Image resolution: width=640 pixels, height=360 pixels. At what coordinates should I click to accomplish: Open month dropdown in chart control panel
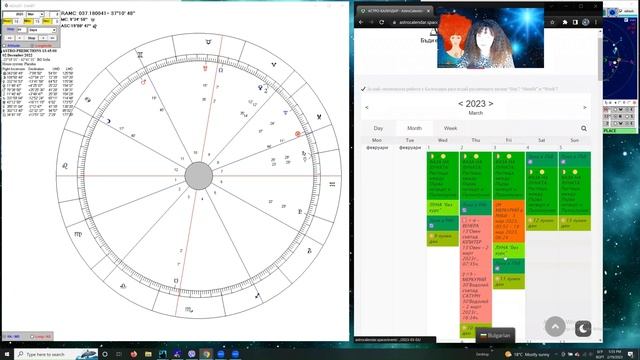click(35, 14)
